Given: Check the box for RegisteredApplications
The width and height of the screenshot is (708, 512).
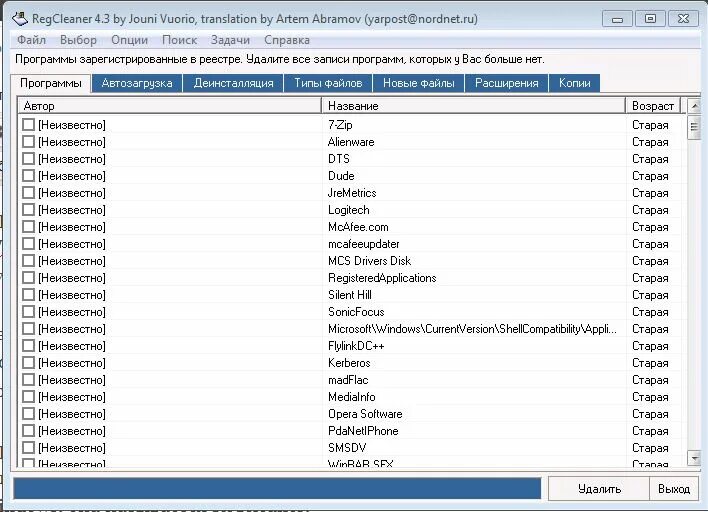Looking at the screenshot, I should (x=28, y=278).
